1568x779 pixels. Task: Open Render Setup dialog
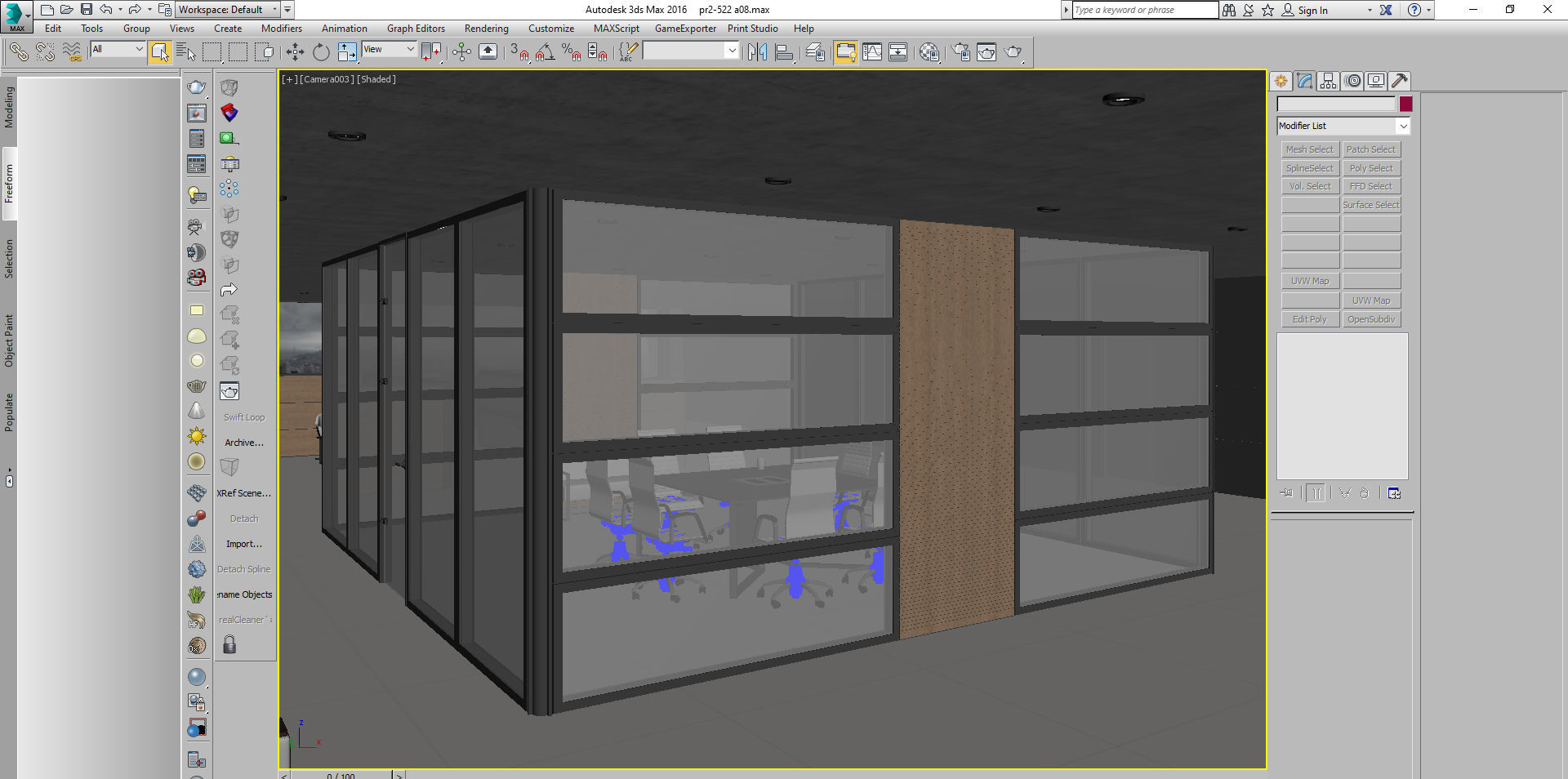click(960, 52)
